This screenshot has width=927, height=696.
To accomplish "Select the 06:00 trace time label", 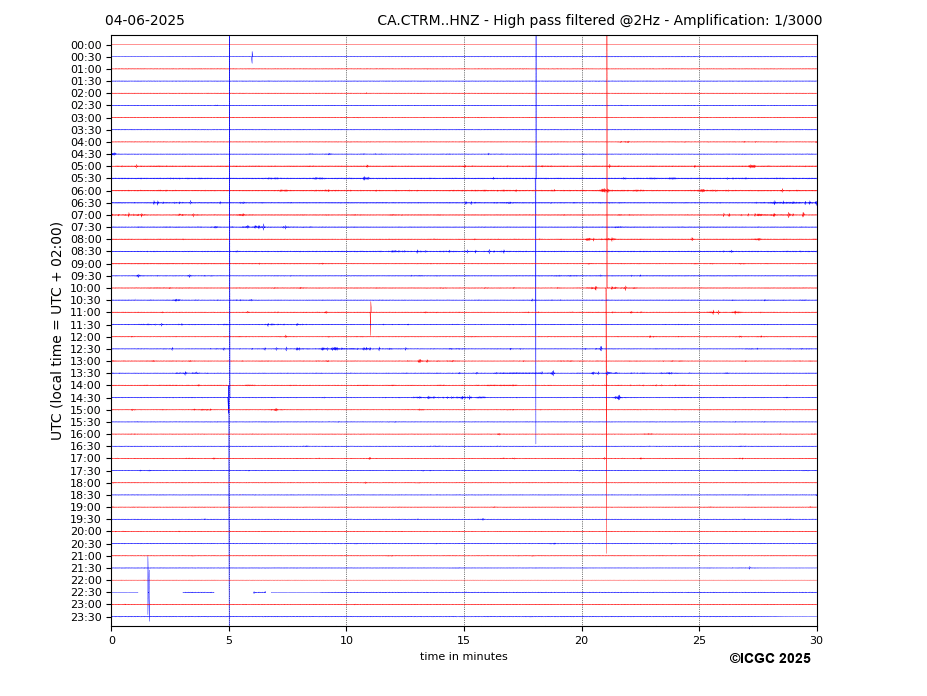I will [x=86, y=191].
